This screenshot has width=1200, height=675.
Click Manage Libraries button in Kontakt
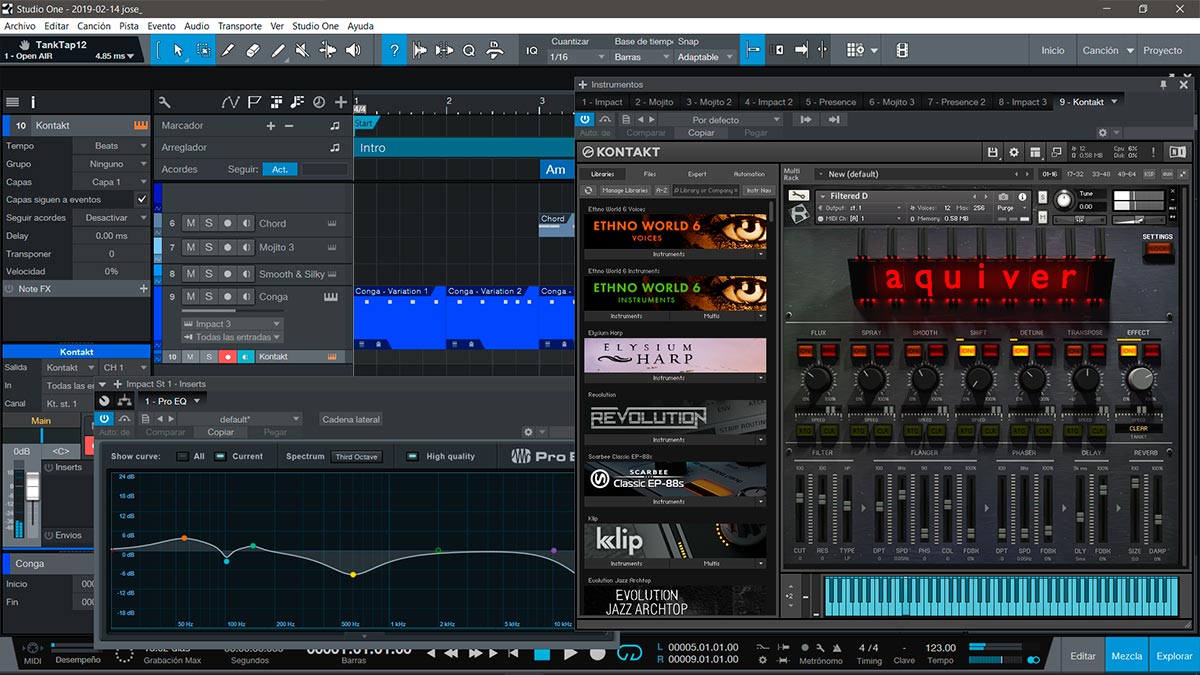pos(625,190)
